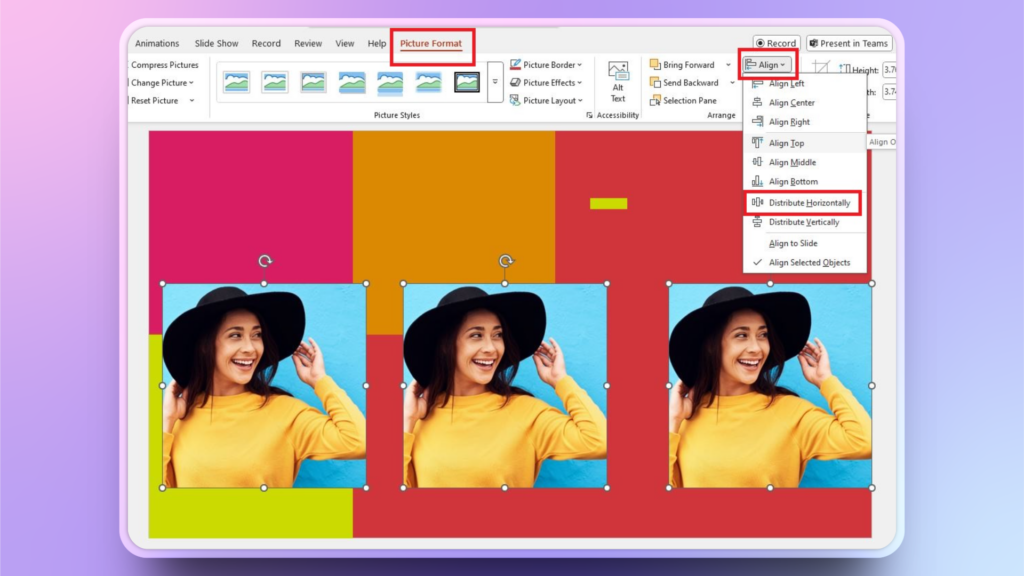Click Send Backward
Image resolution: width=1024 pixels, height=576 pixels.
point(684,83)
